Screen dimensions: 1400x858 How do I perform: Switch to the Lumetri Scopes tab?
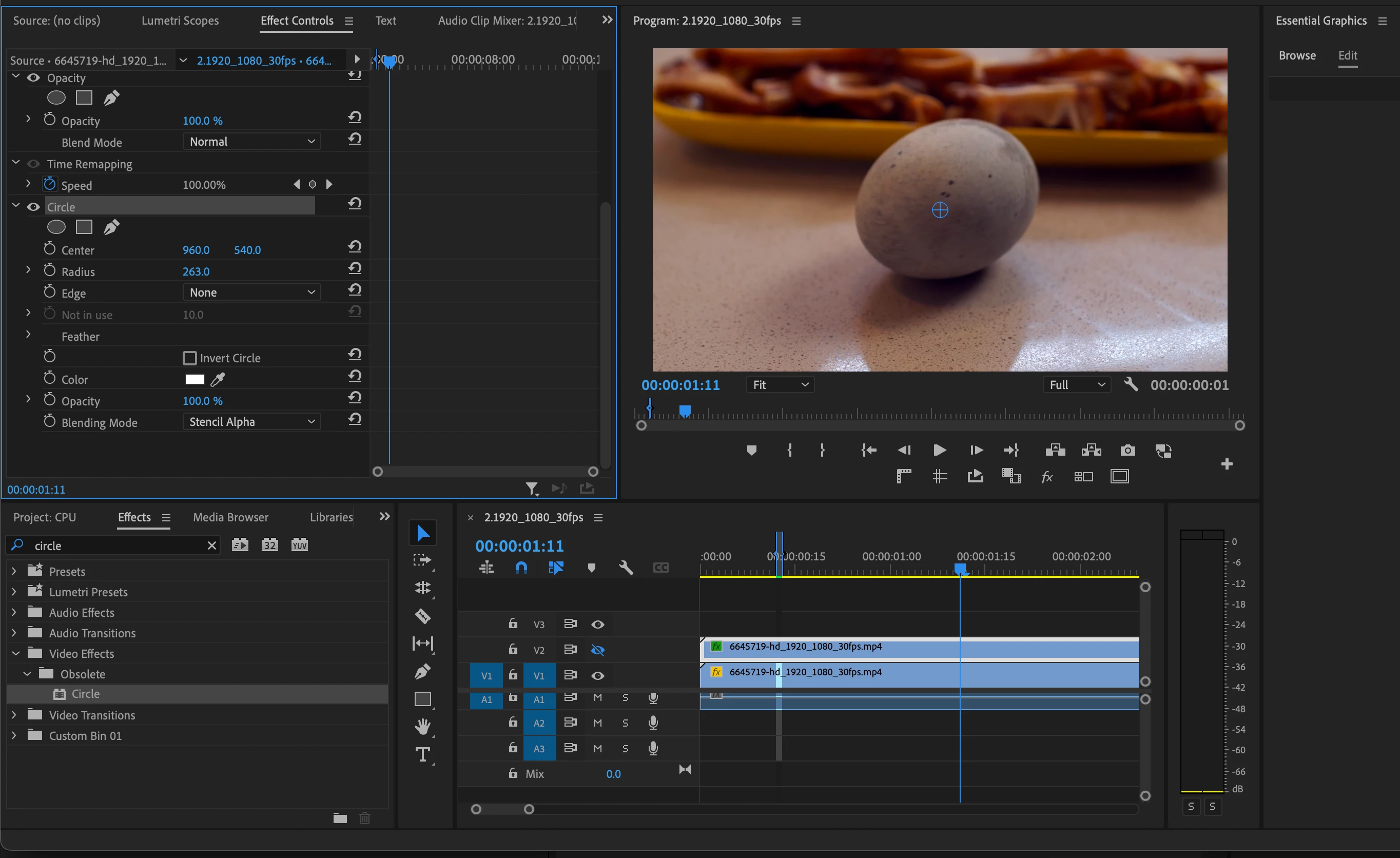tap(180, 21)
